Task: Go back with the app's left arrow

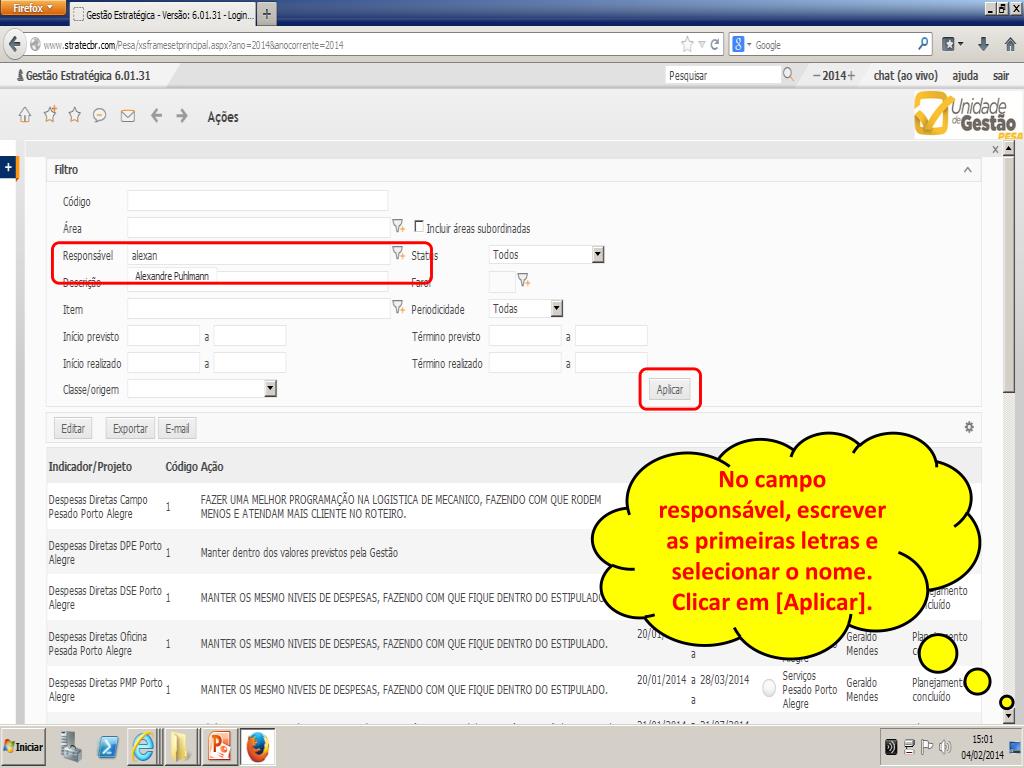Action: click(x=156, y=116)
